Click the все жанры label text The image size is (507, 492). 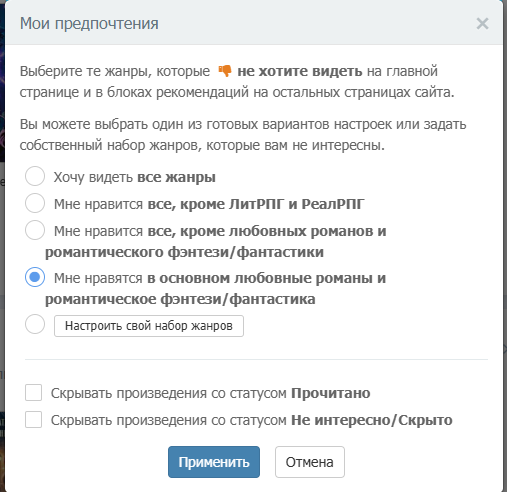(176, 177)
